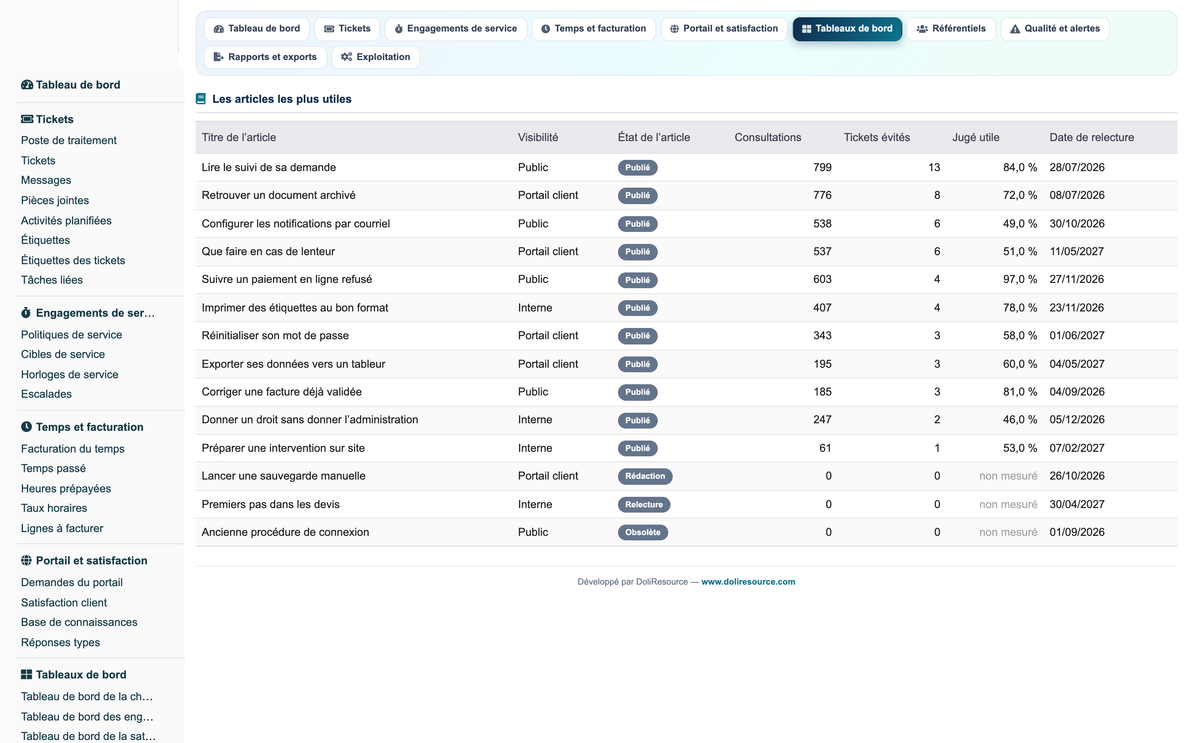Click the warning triangle icon in Qualité et alertes tab
Image resolution: width=1200 pixels, height=743 pixels.
pyautogui.click(x=1015, y=29)
